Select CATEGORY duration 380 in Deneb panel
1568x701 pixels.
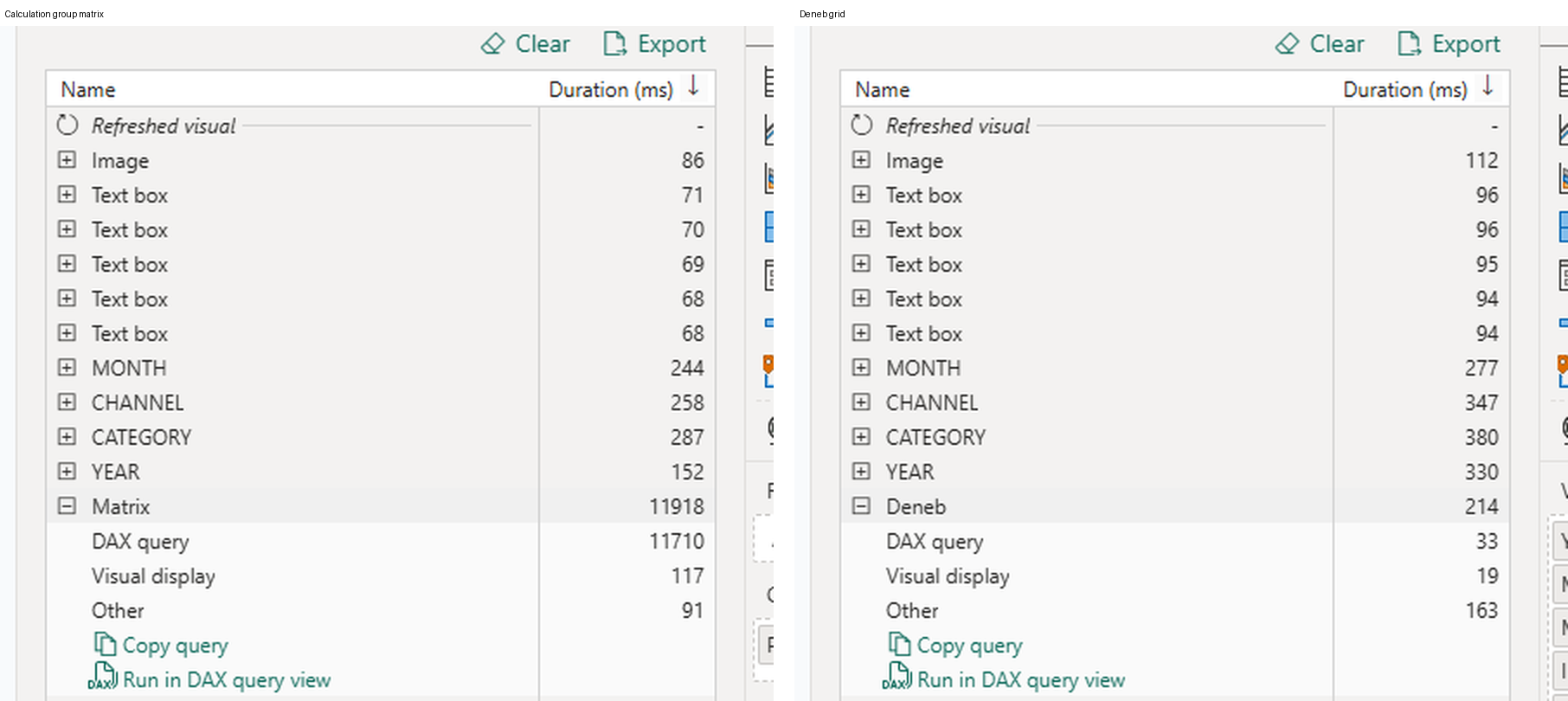pos(1481,438)
